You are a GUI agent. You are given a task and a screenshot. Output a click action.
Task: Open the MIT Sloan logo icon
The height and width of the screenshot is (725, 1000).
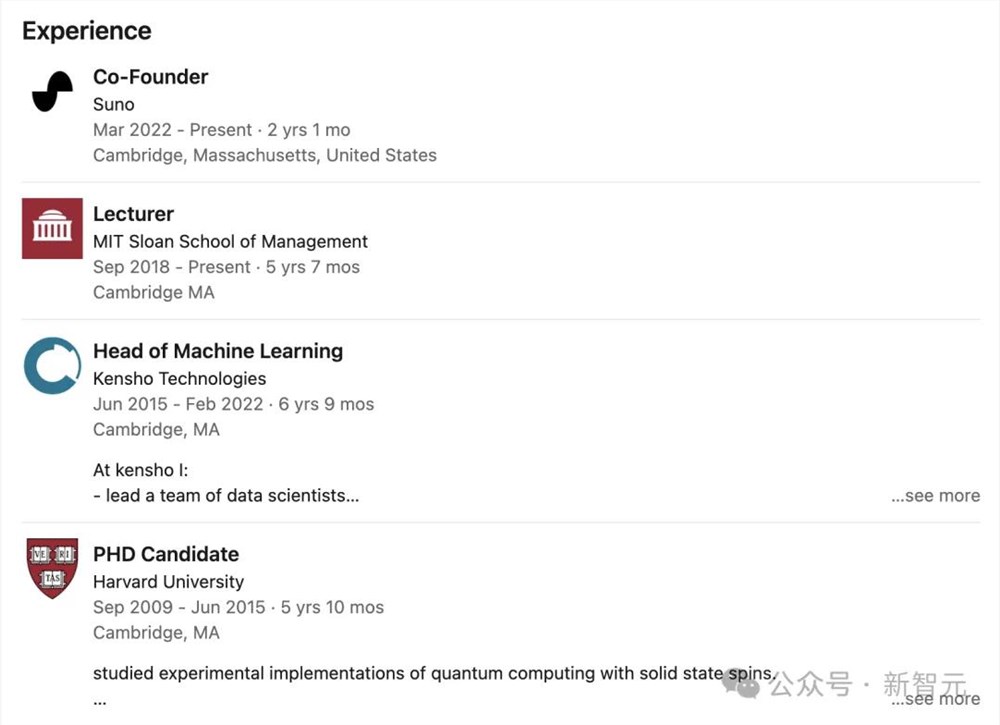pyautogui.click(x=52, y=228)
